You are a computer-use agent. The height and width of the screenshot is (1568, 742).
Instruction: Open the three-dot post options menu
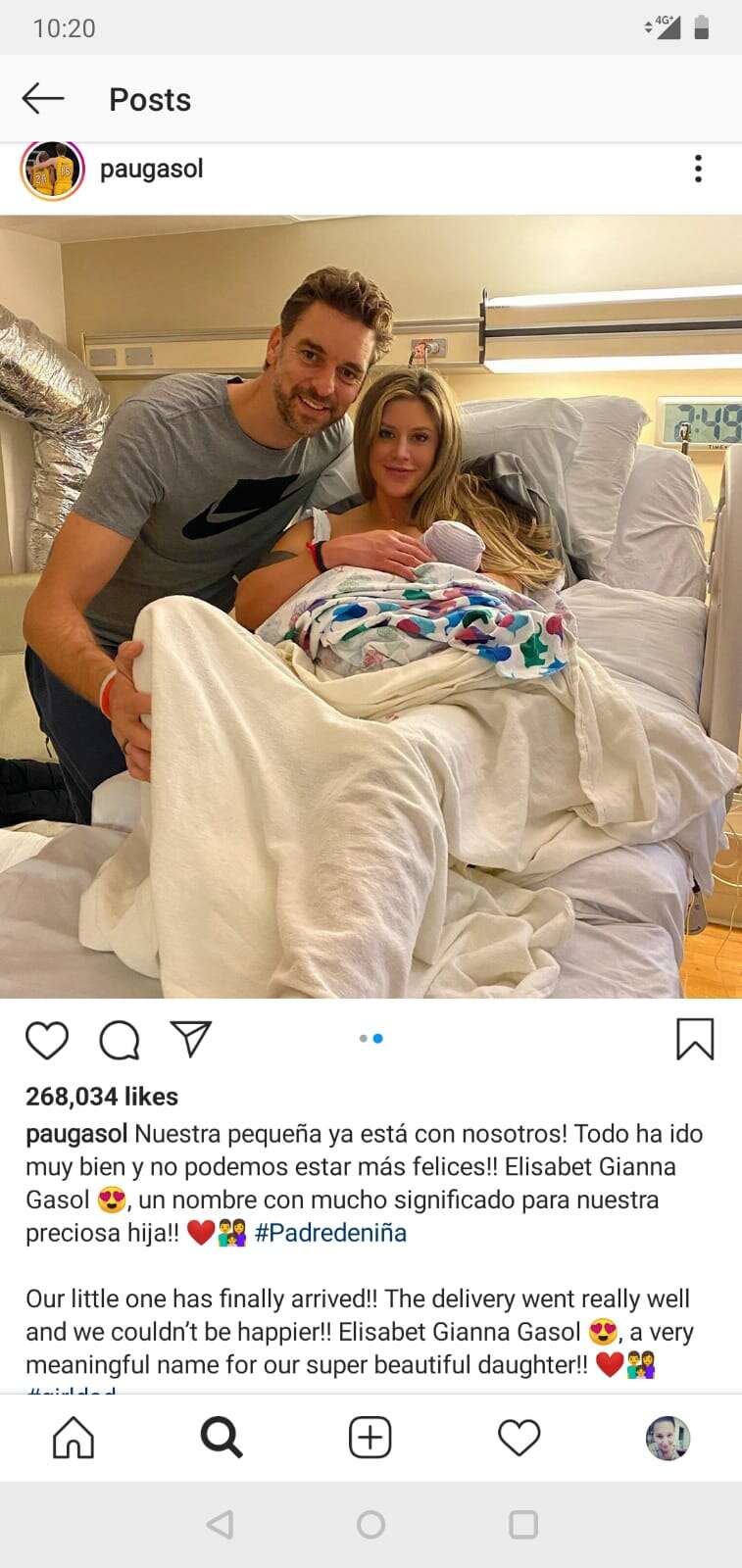pyautogui.click(x=698, y=169)
